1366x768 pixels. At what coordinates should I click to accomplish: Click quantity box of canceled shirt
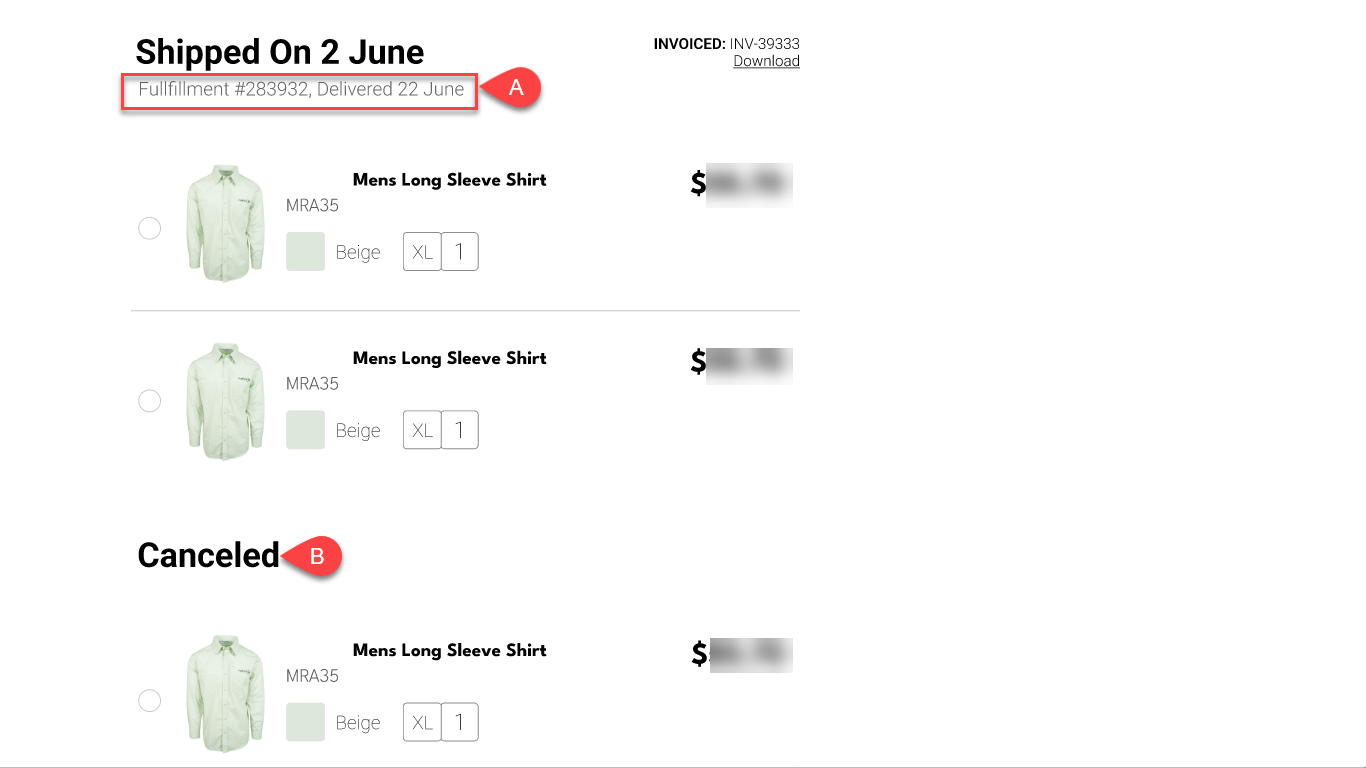(460, 722)
